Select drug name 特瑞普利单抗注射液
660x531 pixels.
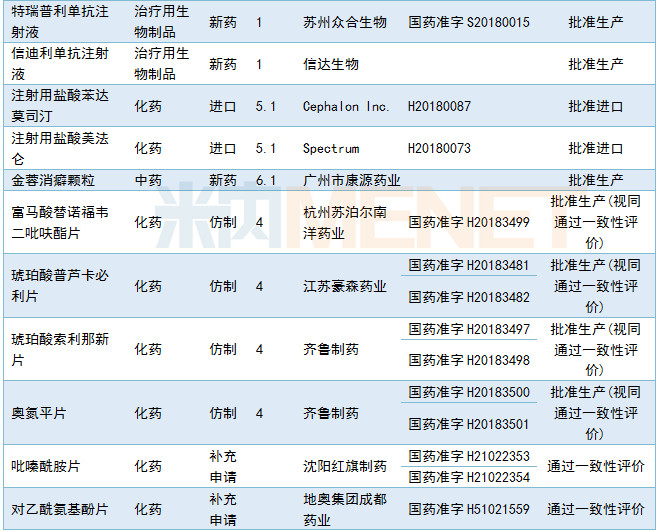click(60, 21)
